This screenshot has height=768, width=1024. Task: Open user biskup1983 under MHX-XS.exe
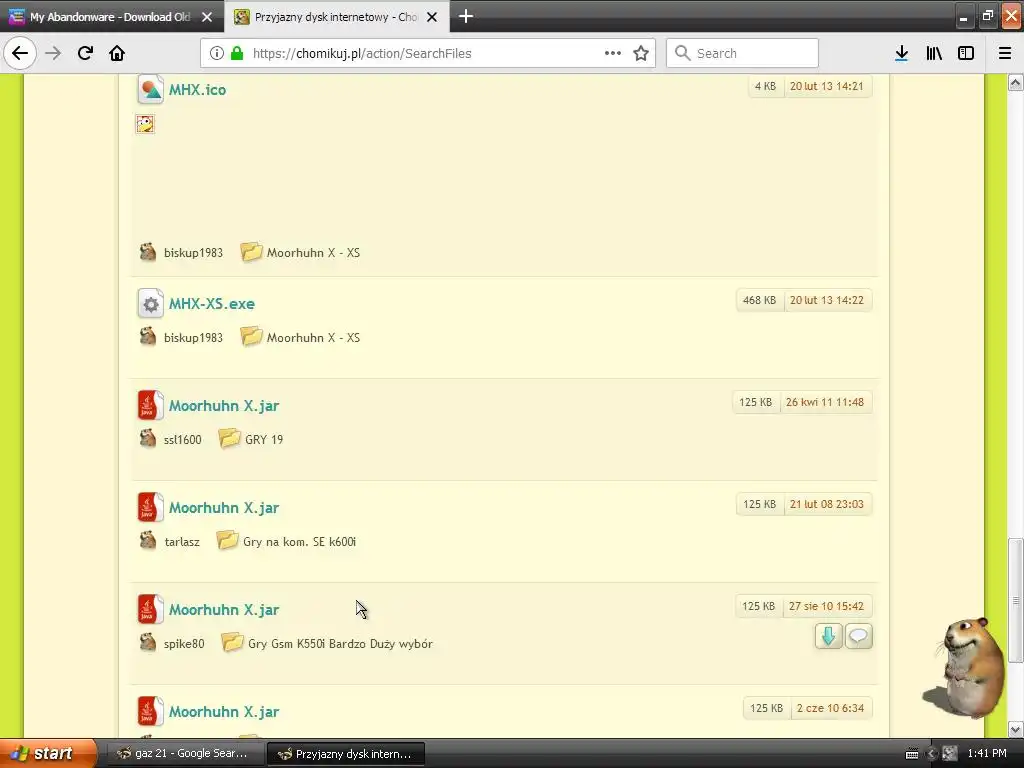click(x=193, y=338)
